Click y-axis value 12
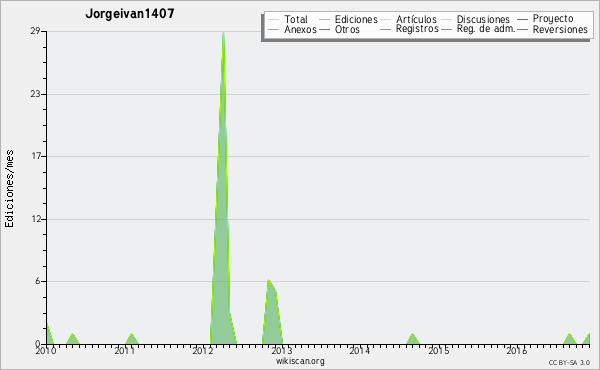 (x=36, y=219)
